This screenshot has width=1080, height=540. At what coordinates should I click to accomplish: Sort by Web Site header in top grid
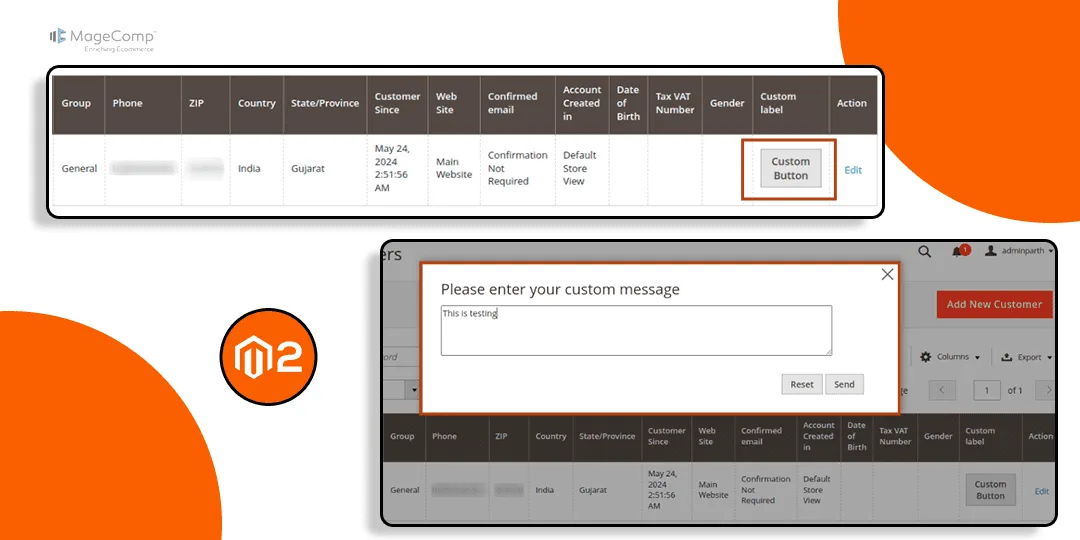point(454,105)
